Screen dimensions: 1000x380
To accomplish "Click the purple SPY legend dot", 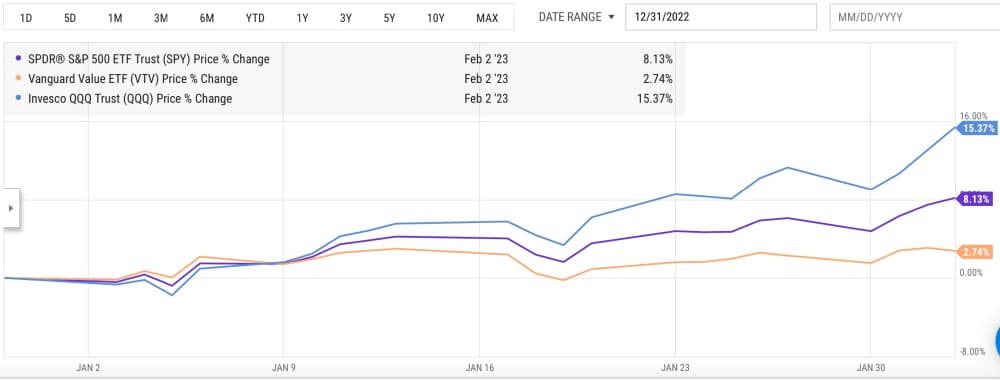I will click(19, 59).
